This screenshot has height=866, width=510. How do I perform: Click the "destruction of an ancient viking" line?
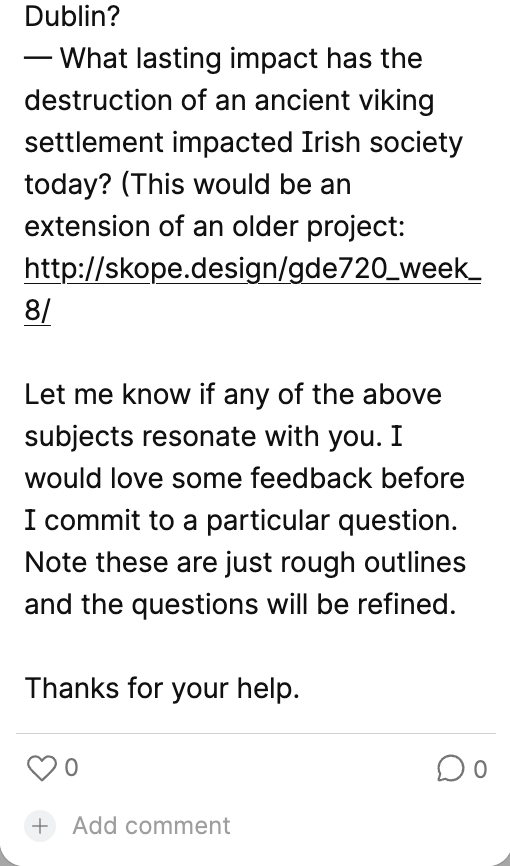[x=229, y=101]
